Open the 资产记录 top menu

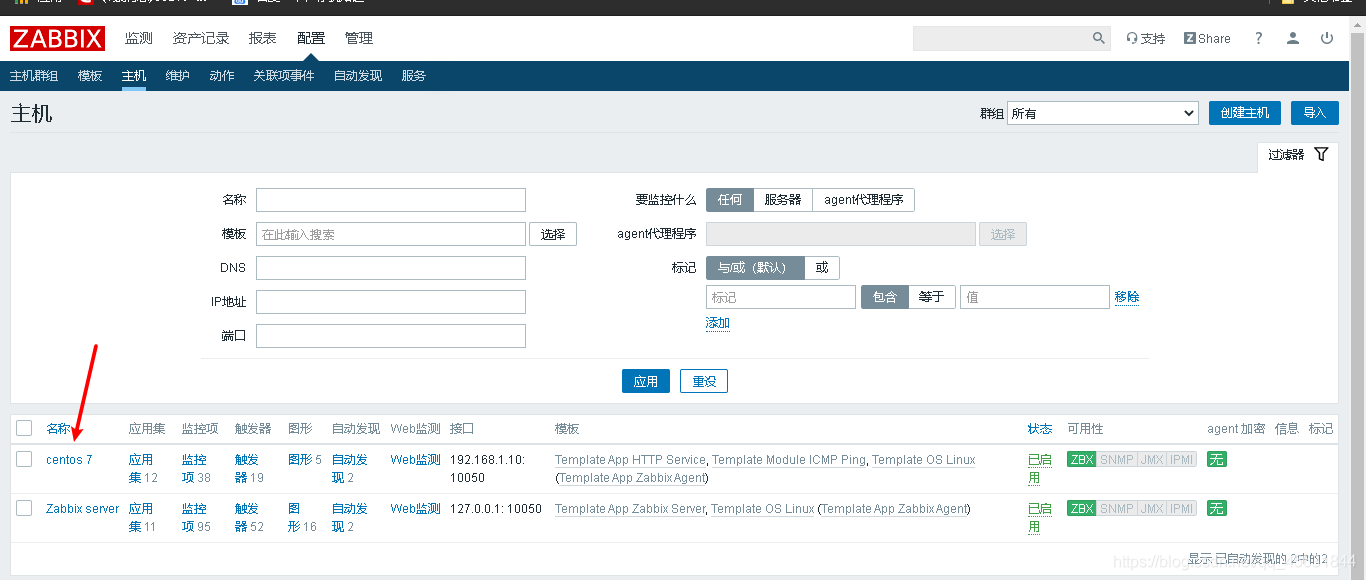(201, 38)
